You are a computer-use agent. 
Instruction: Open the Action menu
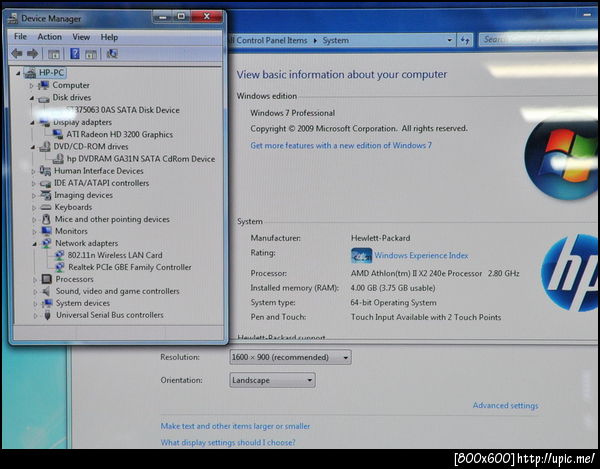[49, 37]
